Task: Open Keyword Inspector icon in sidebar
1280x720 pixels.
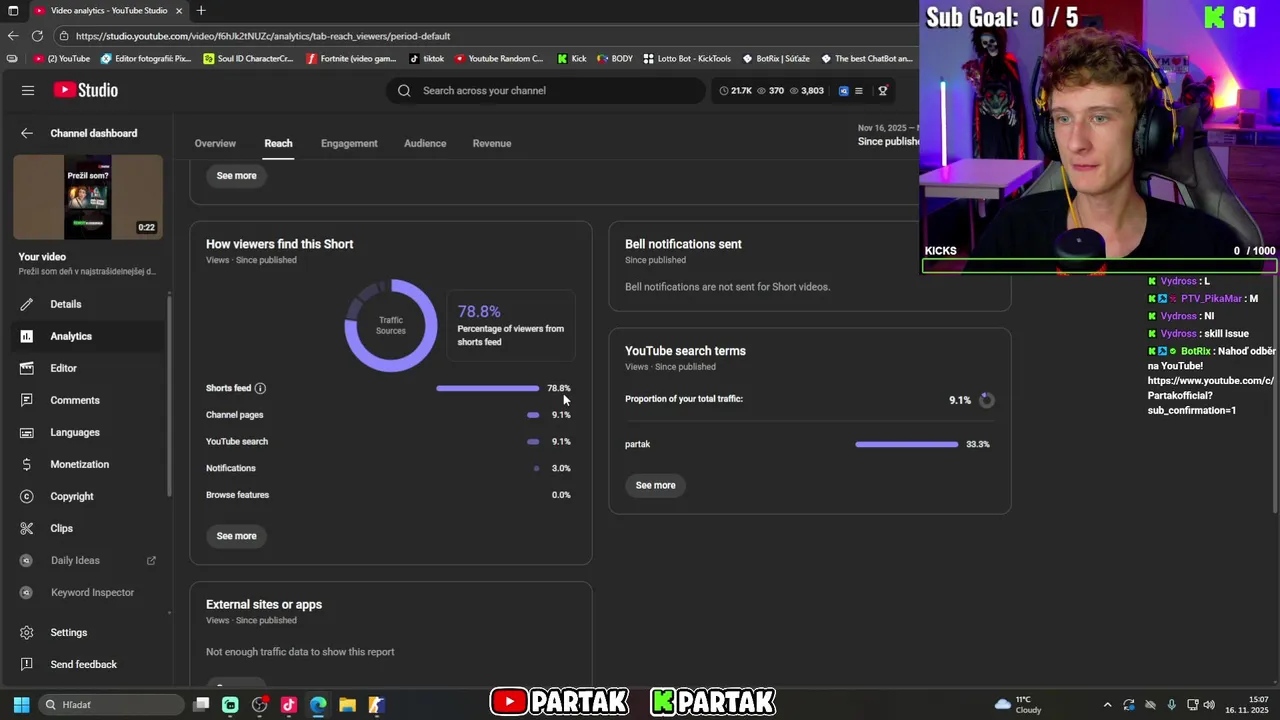Action: 27,592
